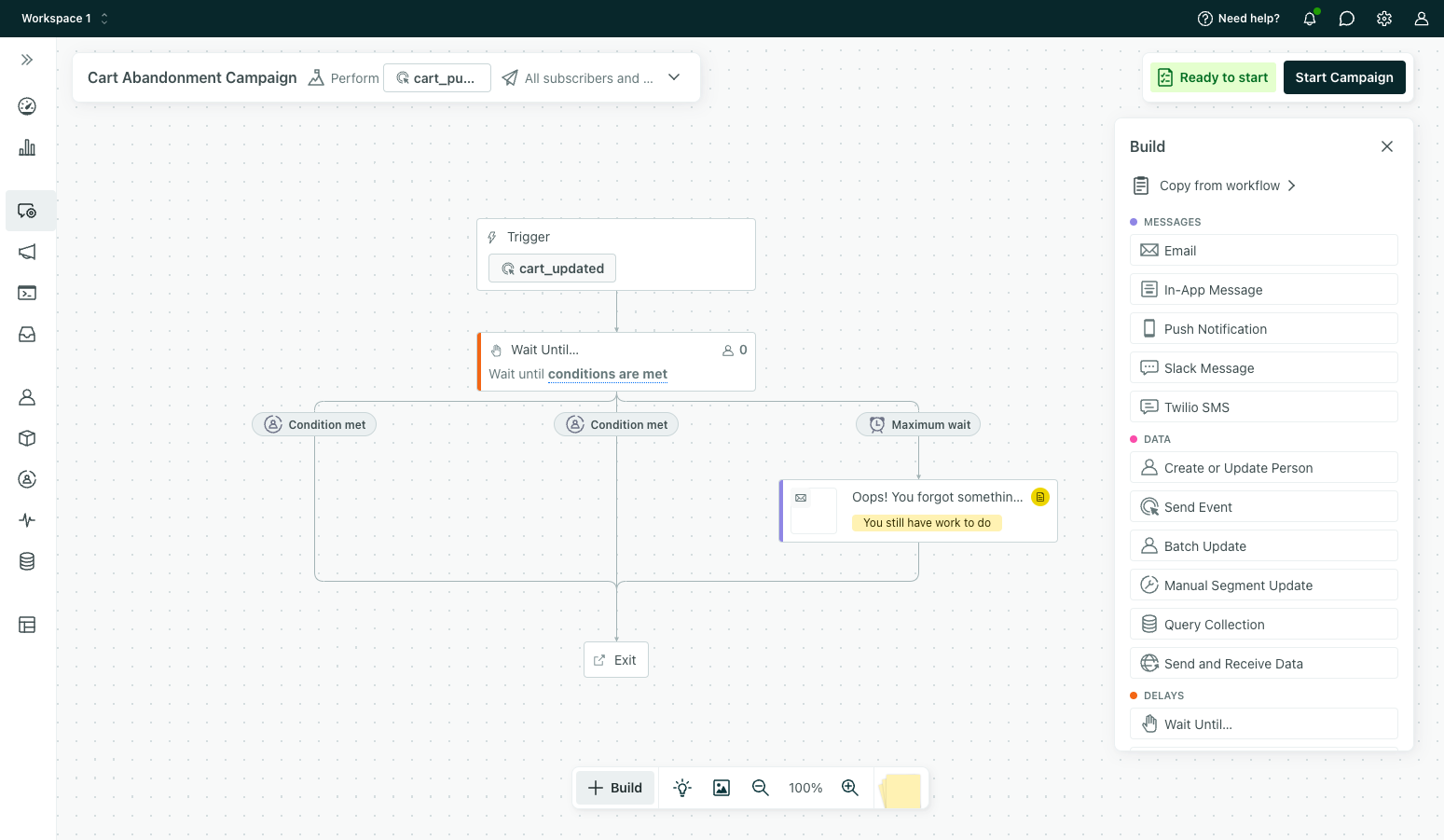The image size is (1444, 840).
Task: Open the Dashboard gauge icon in sidebar
Action: 27,106
